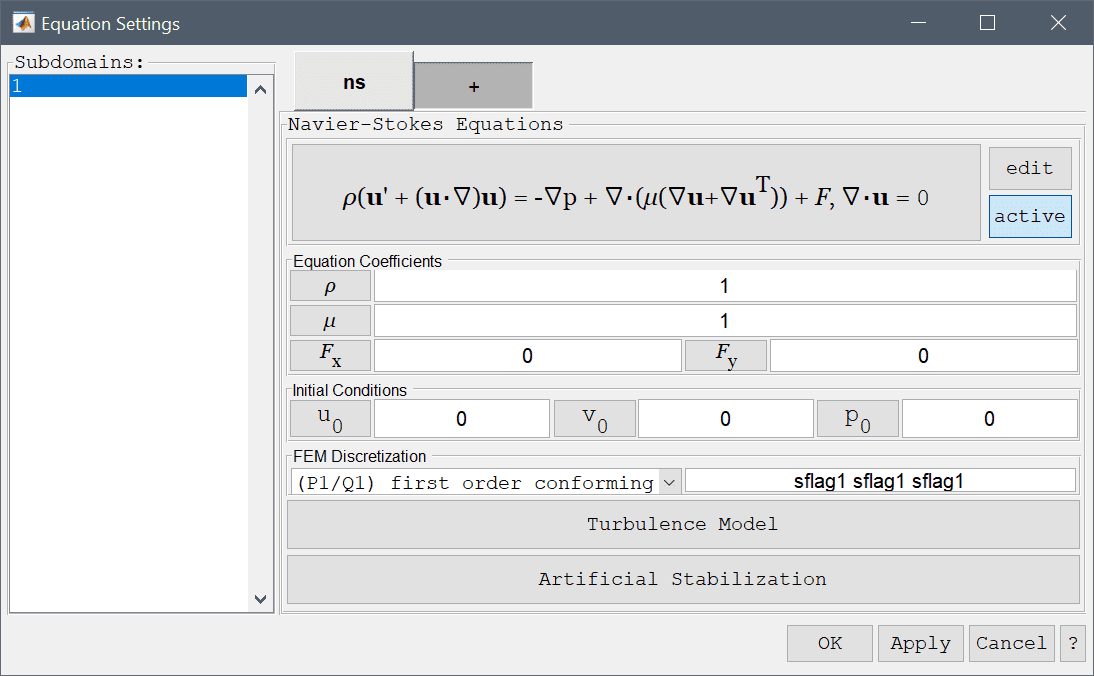Click the u0 initial condition label
Image resolution: width=1094 pixels, height=676 pixels.
point(330,419)
